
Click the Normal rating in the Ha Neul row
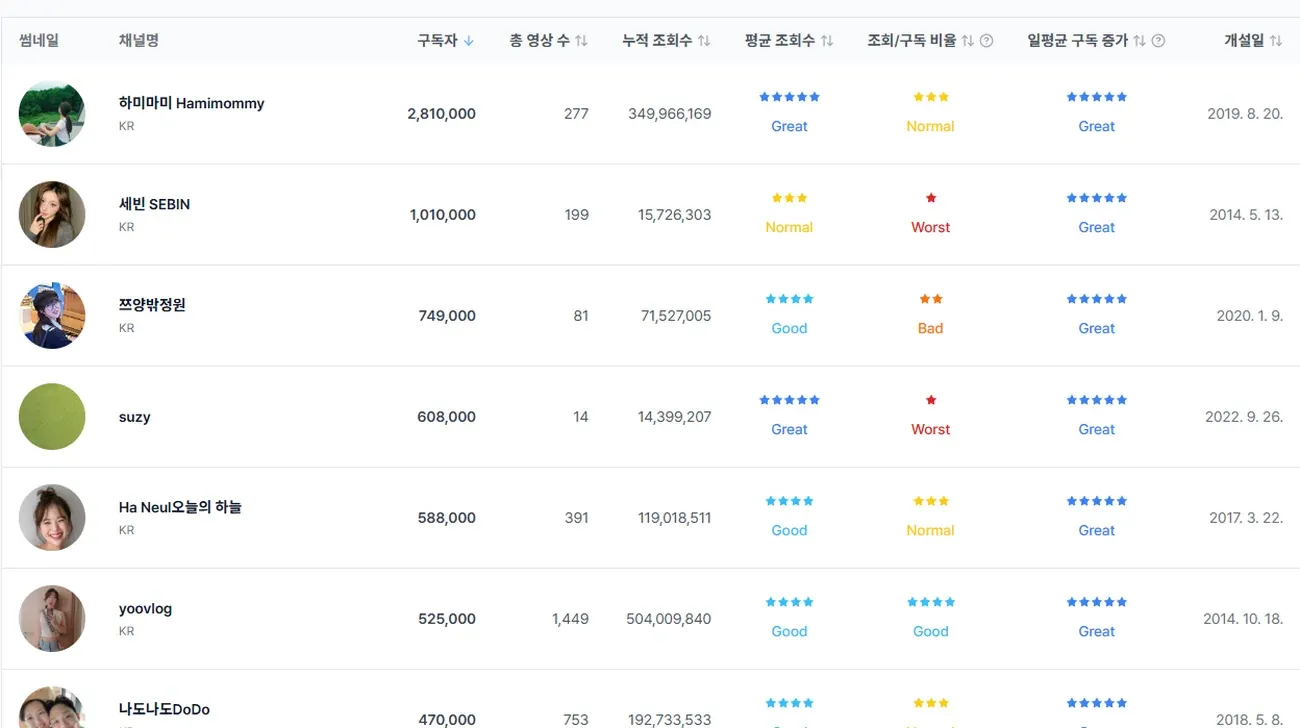[931, 530]
